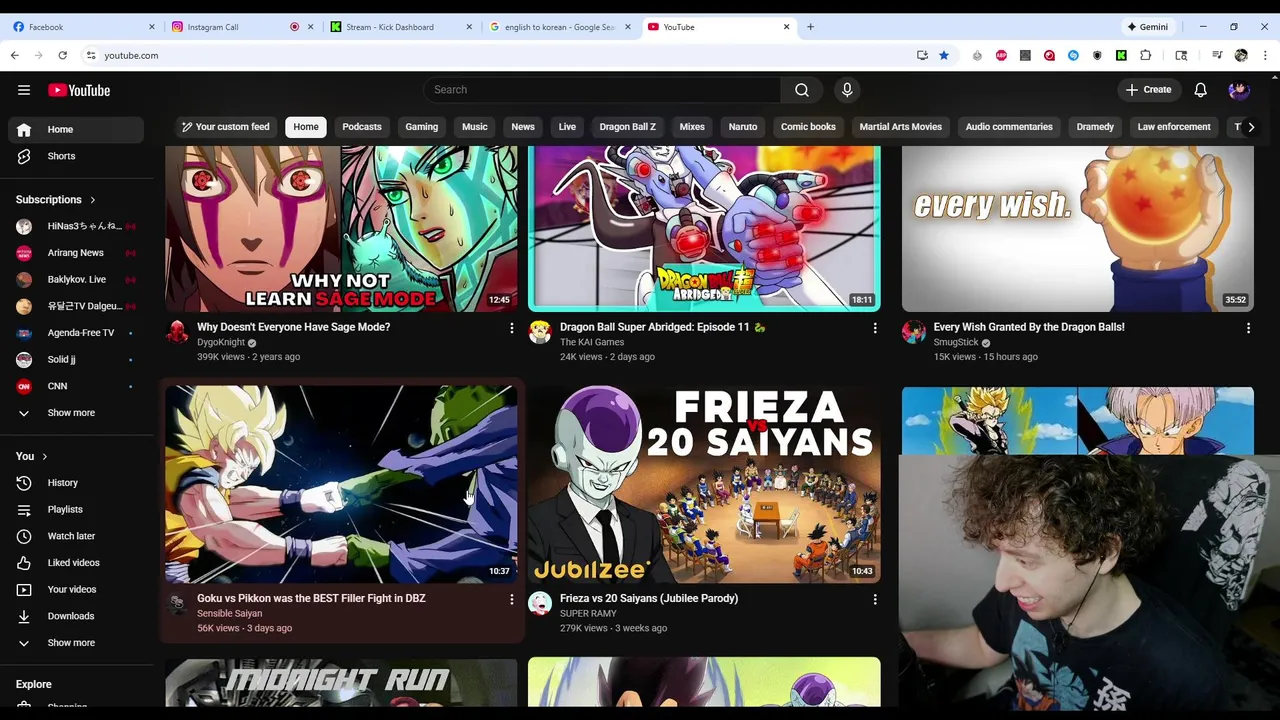The width and height of the screenshot is (1280, 720).
Task: Select the Naruto chip
Action: click(743, 127)
